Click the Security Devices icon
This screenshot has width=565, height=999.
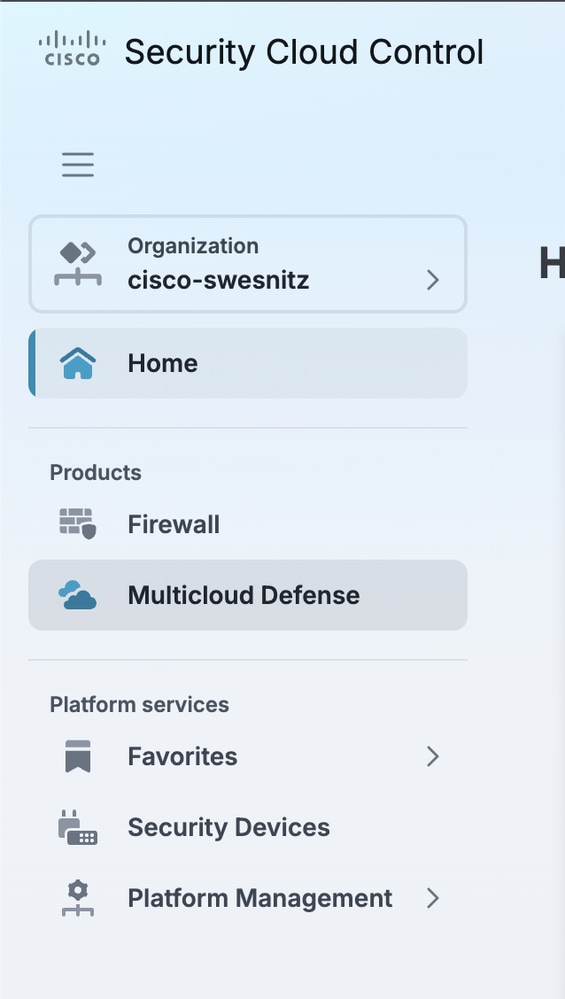click(78, 828)
